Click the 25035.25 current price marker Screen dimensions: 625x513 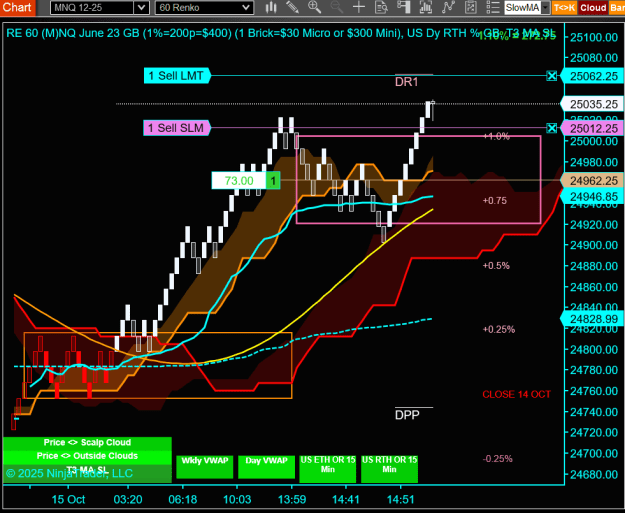(x=592, y=104)
